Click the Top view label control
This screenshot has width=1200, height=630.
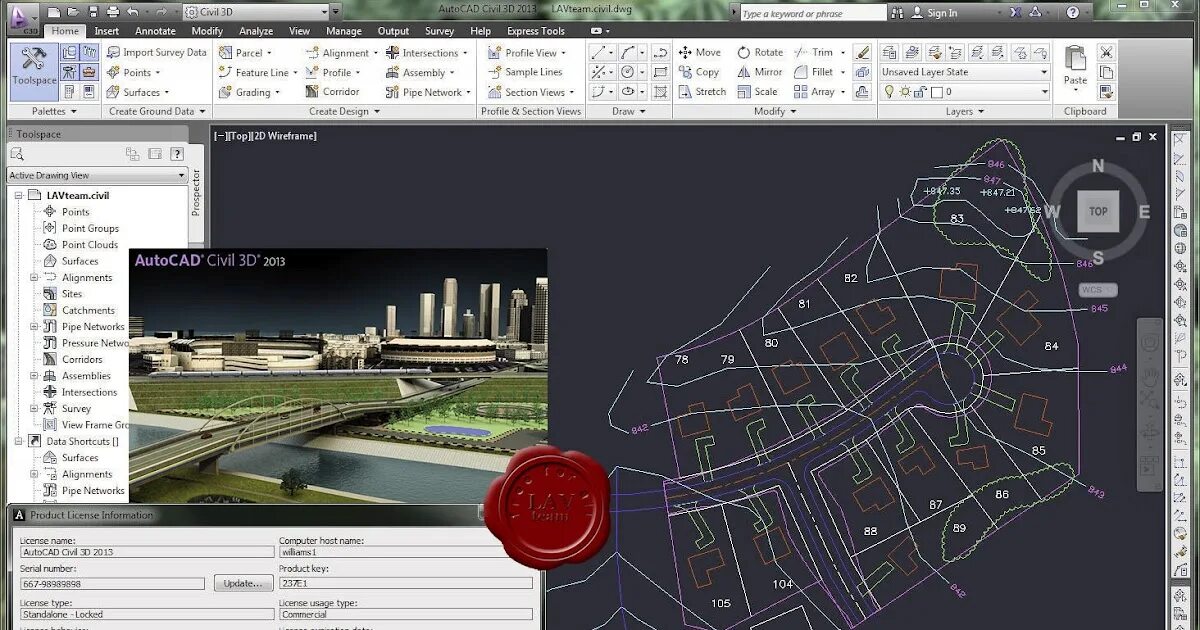click(240, 136)
